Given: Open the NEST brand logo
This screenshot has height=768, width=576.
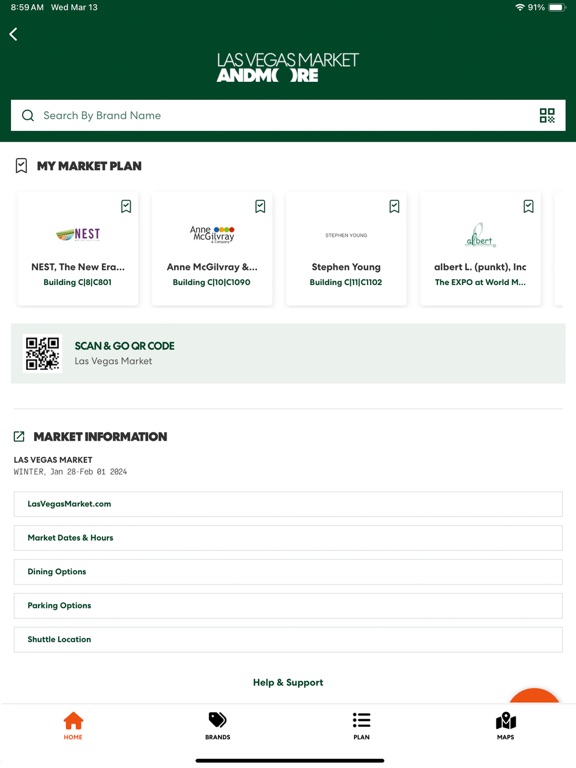Looking at the screenshot, I should (x=78, y=234).
